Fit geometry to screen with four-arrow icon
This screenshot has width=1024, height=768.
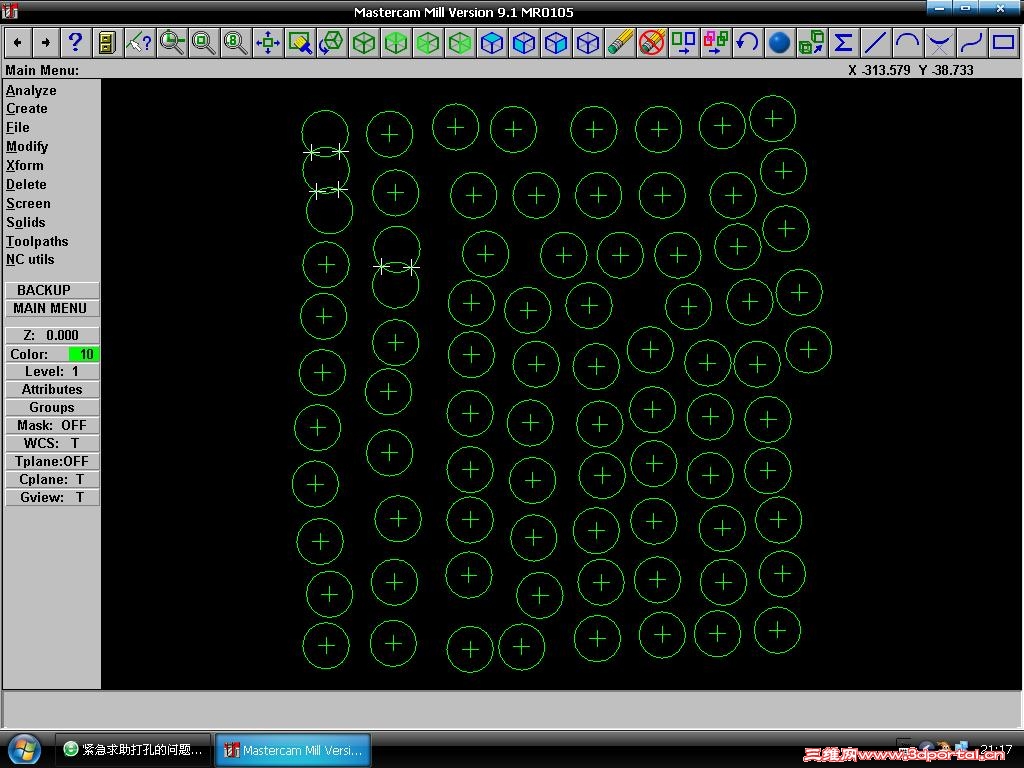[x=267, y=43]
